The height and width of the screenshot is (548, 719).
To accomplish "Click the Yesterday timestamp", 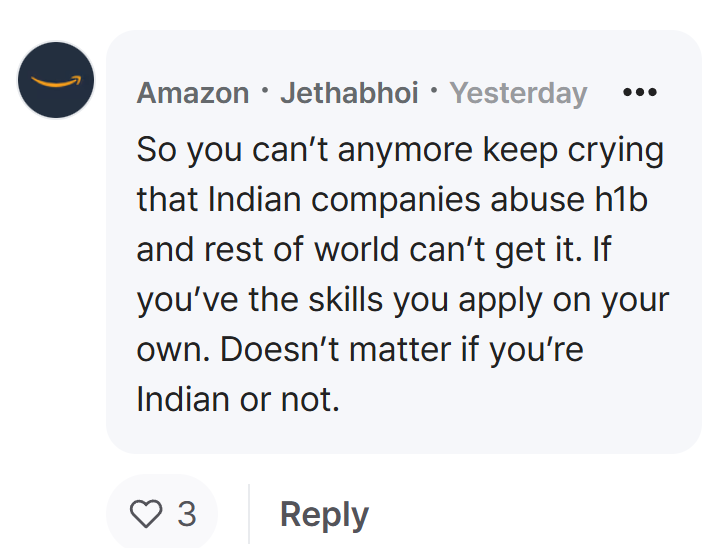I will [518, 94].
